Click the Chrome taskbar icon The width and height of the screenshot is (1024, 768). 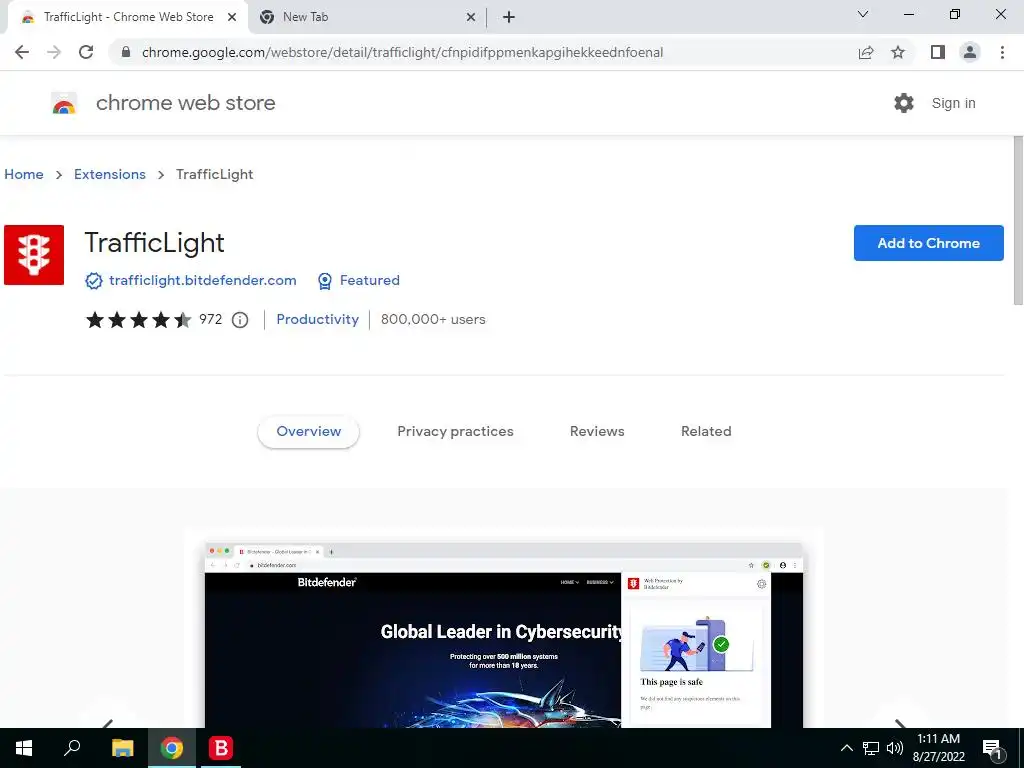[172, 748]
